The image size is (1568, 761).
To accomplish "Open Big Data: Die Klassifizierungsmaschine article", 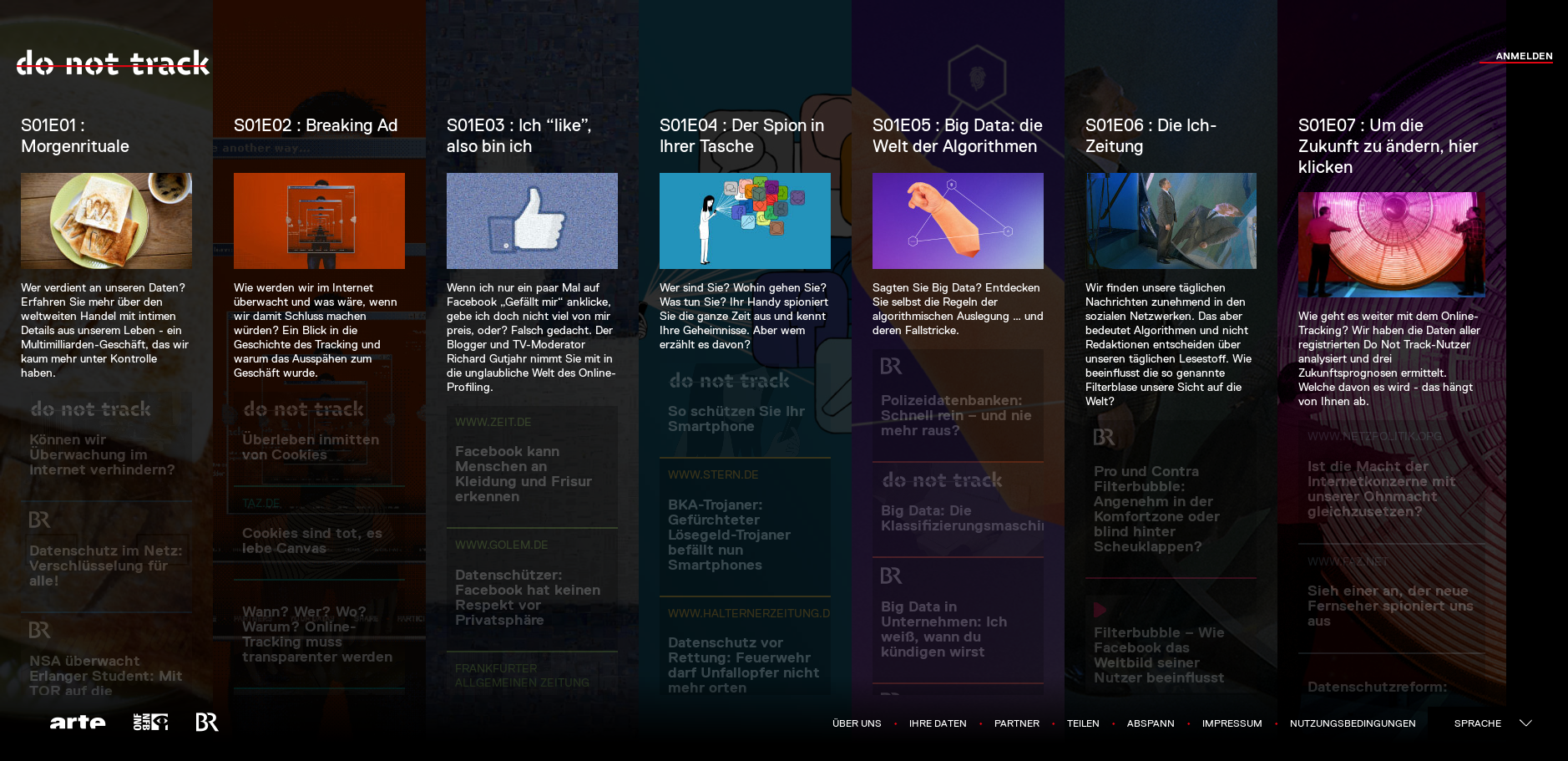I will 962,518.
